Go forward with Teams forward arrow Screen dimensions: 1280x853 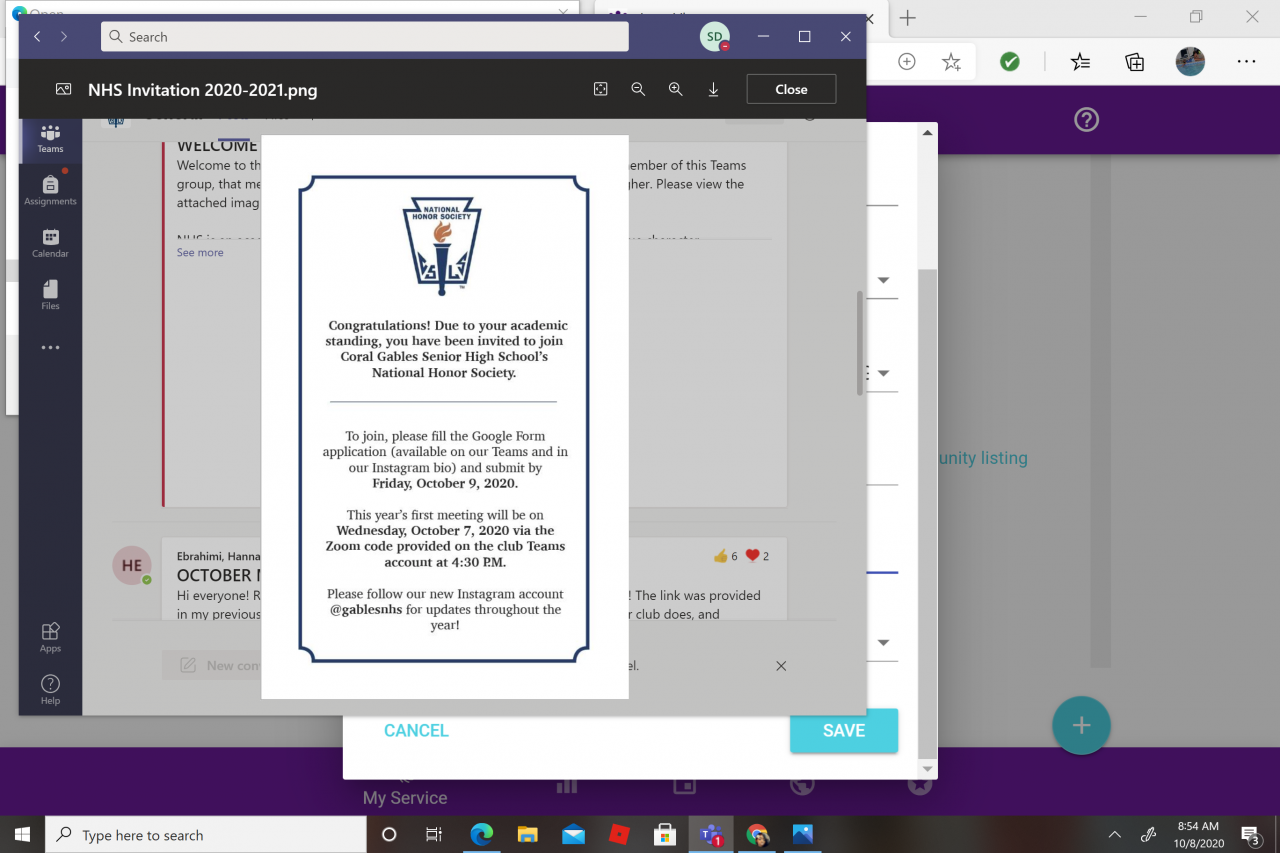point(64,37)
